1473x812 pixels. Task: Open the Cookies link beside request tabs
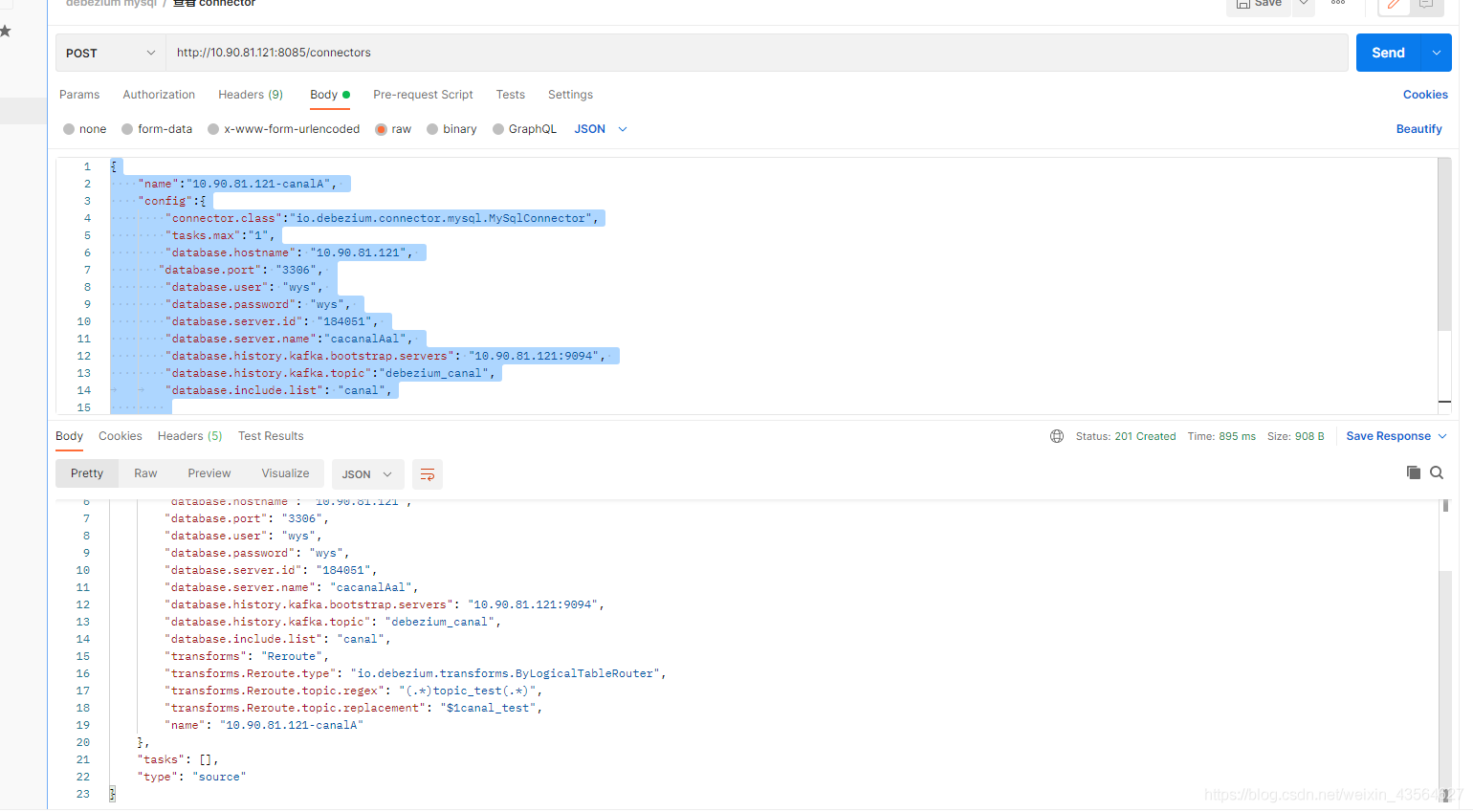pyautogui.click(x=1425, y=95)
